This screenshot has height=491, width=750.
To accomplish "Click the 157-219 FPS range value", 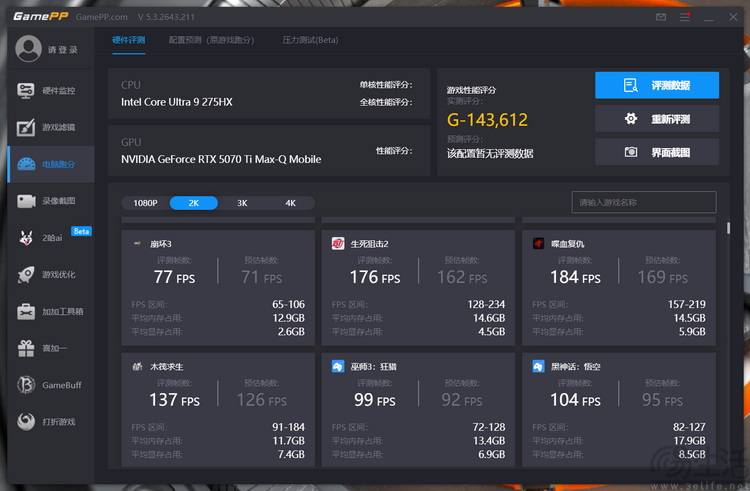I will pos(686,304).
